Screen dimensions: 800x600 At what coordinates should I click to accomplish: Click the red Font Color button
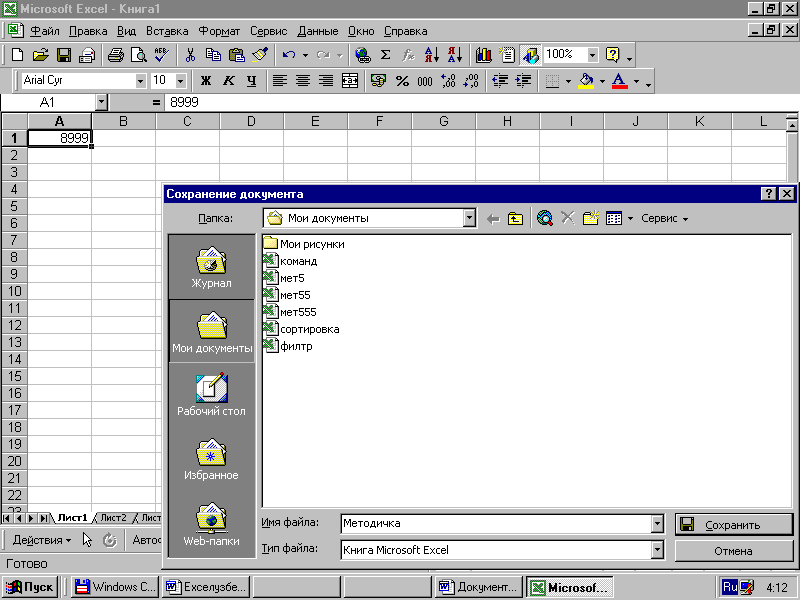pyautogui.click(x=619, y=81)
